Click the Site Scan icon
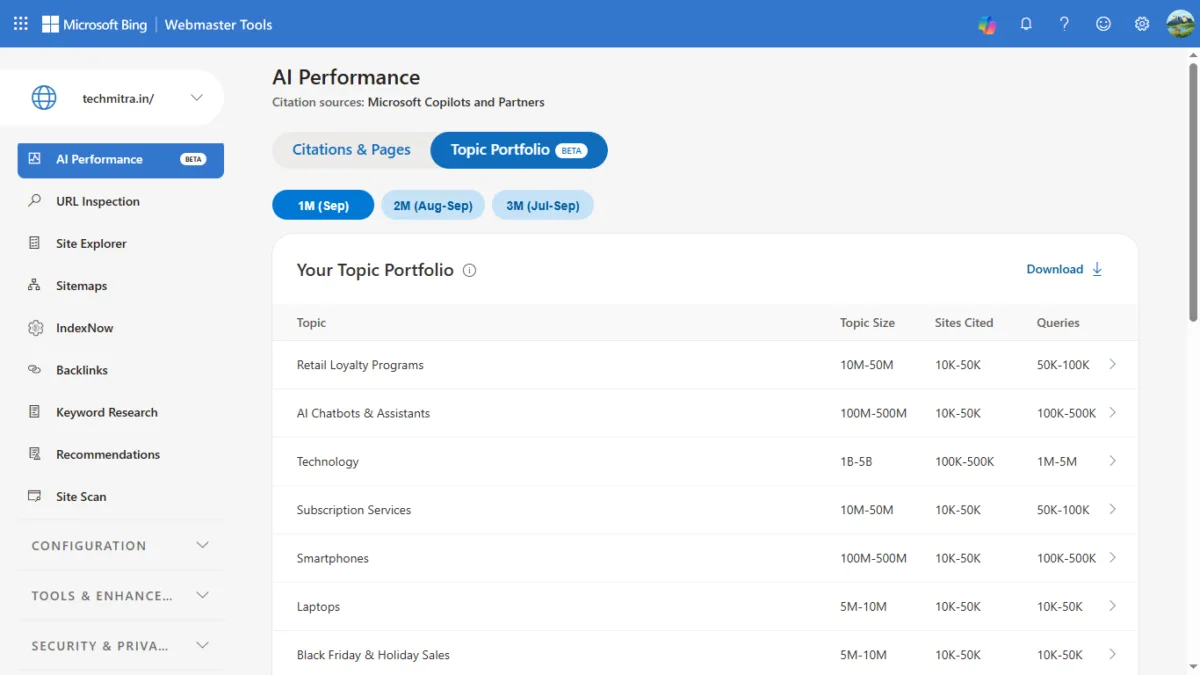 [x=35, y=496]
